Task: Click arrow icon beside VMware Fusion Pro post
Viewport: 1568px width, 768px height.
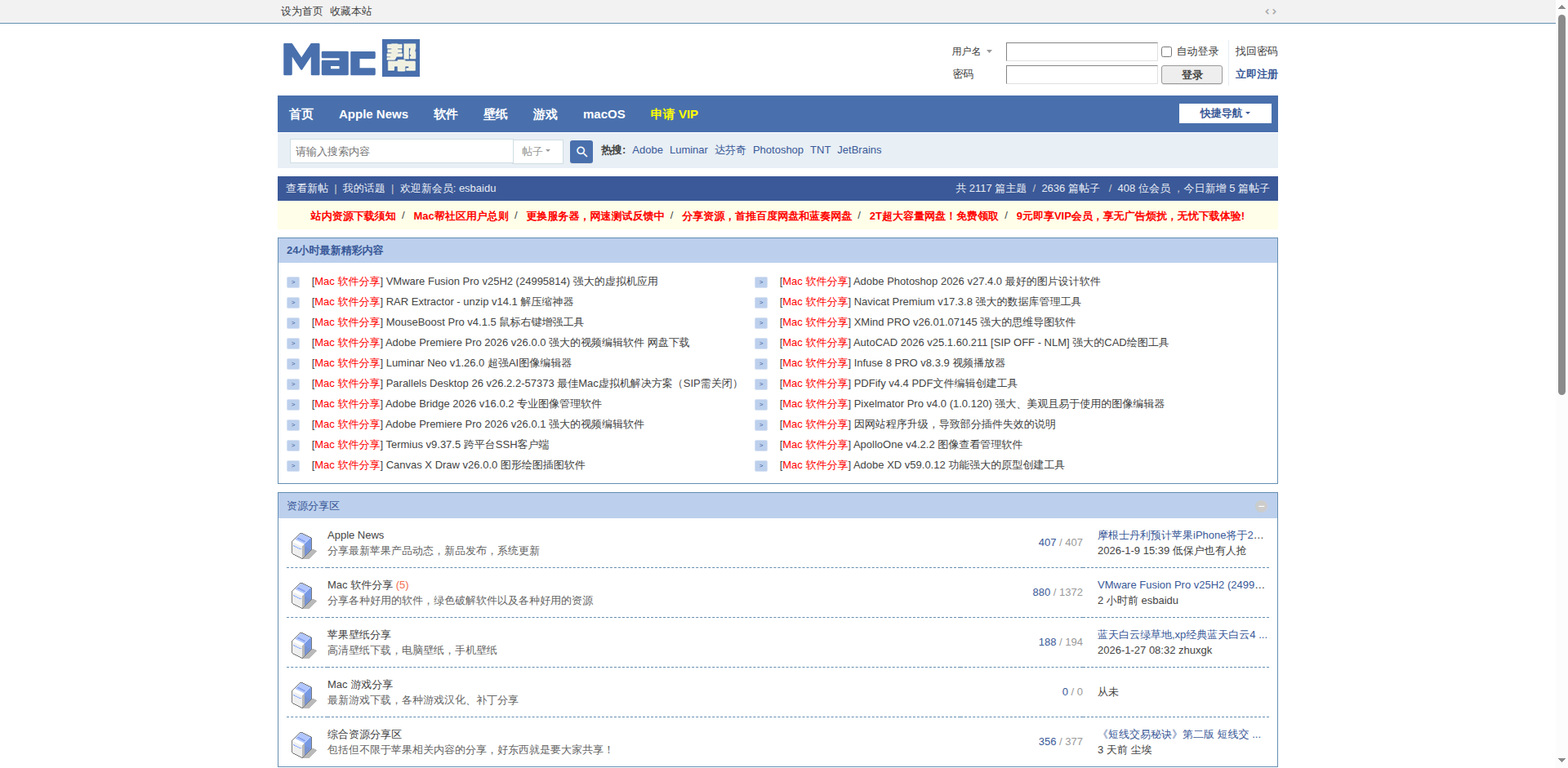Action: click(293, 282)
